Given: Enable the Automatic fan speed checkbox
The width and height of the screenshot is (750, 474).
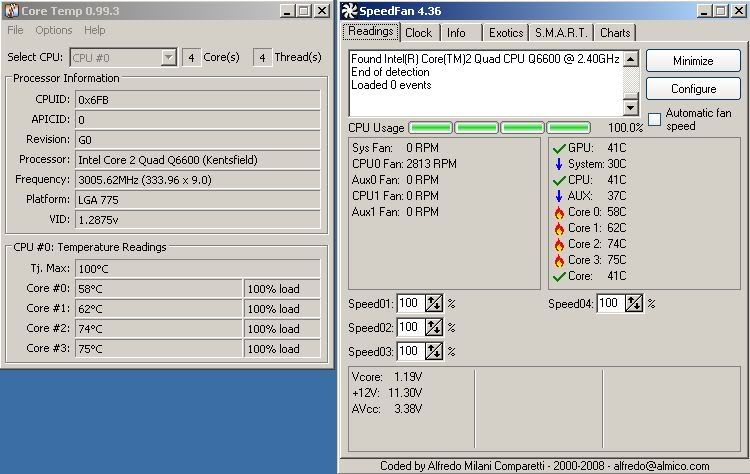Looking at the screenshot, I should [655, 119].
